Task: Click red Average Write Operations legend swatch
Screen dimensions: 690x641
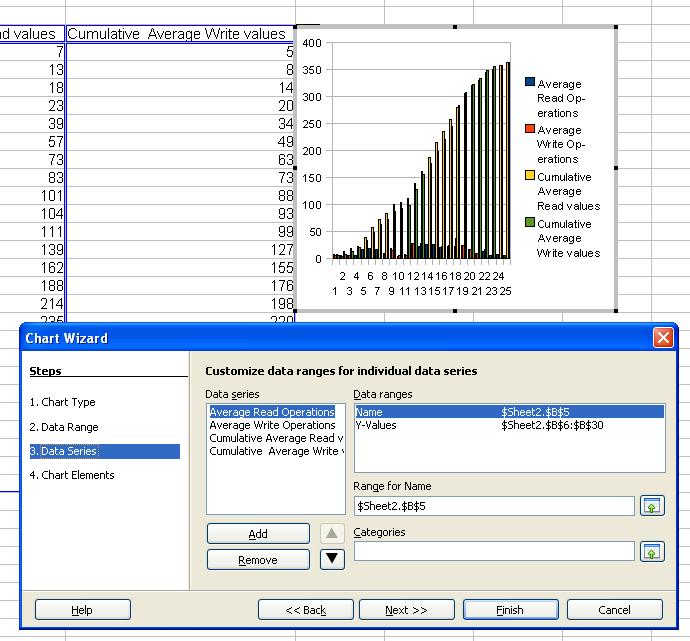Action: (x=530, y=130)
